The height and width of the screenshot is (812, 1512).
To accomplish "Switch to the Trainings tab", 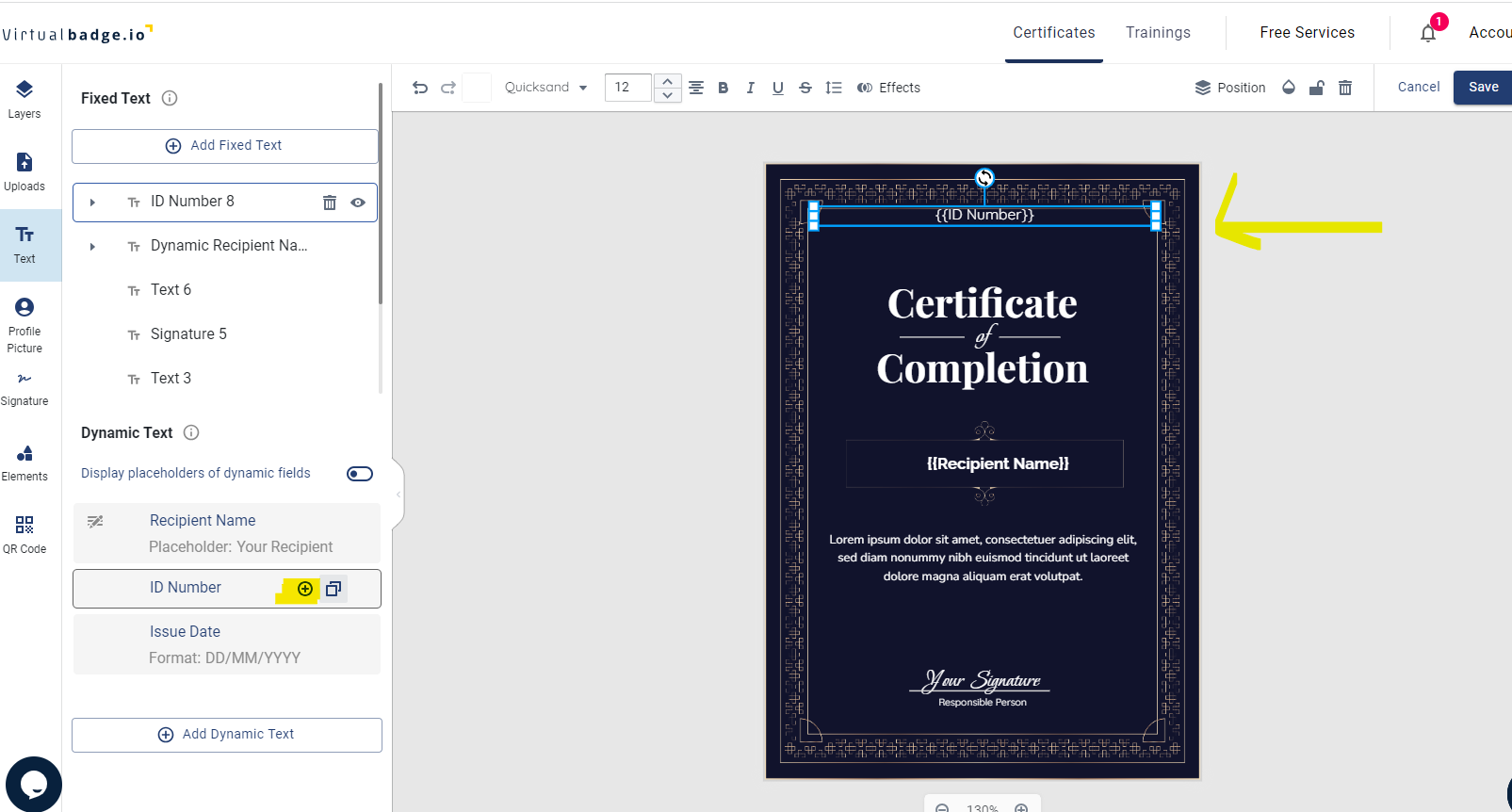I will tap(1158, 33).
